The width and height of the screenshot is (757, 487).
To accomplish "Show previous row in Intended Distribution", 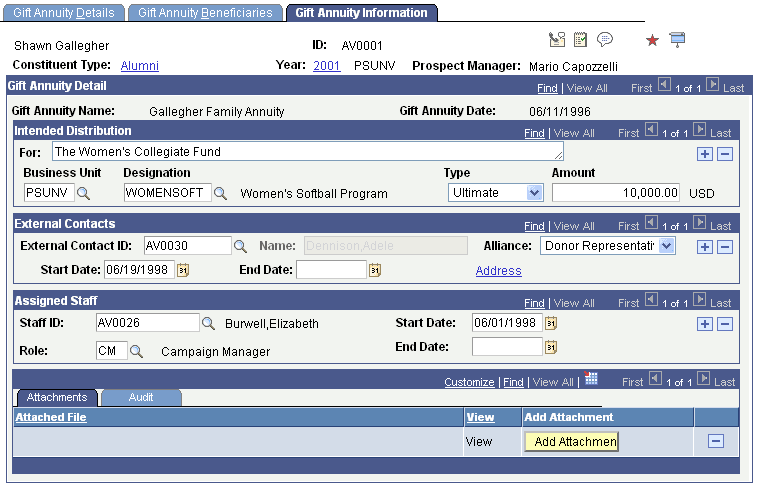I will point(651,129).
